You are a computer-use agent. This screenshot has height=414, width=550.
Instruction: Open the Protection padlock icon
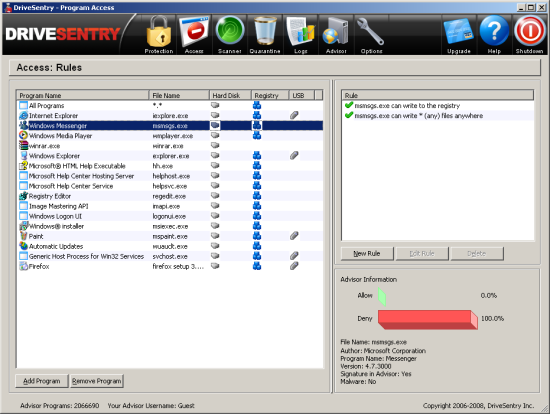click(x=159, y=34)
